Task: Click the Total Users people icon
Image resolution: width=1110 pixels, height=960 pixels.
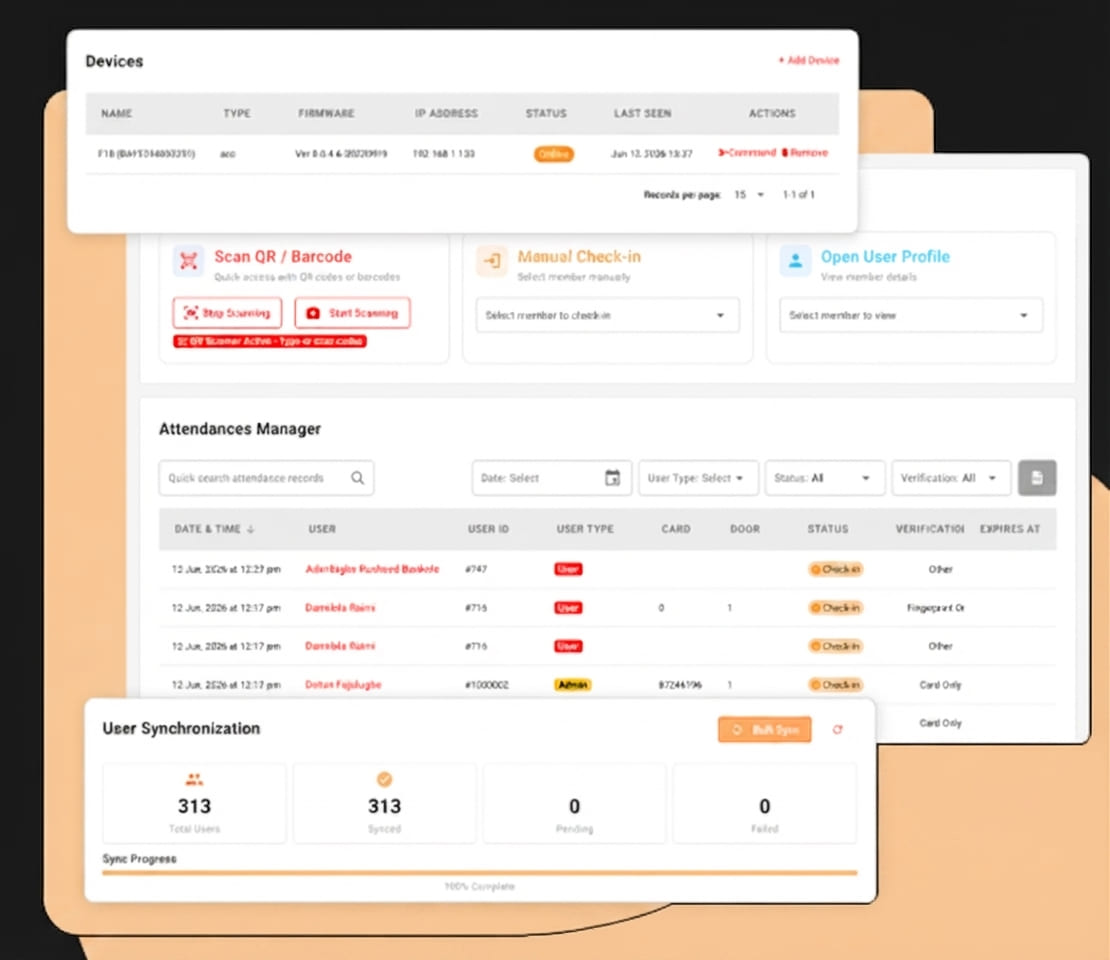Action: [x=194, y=779]
